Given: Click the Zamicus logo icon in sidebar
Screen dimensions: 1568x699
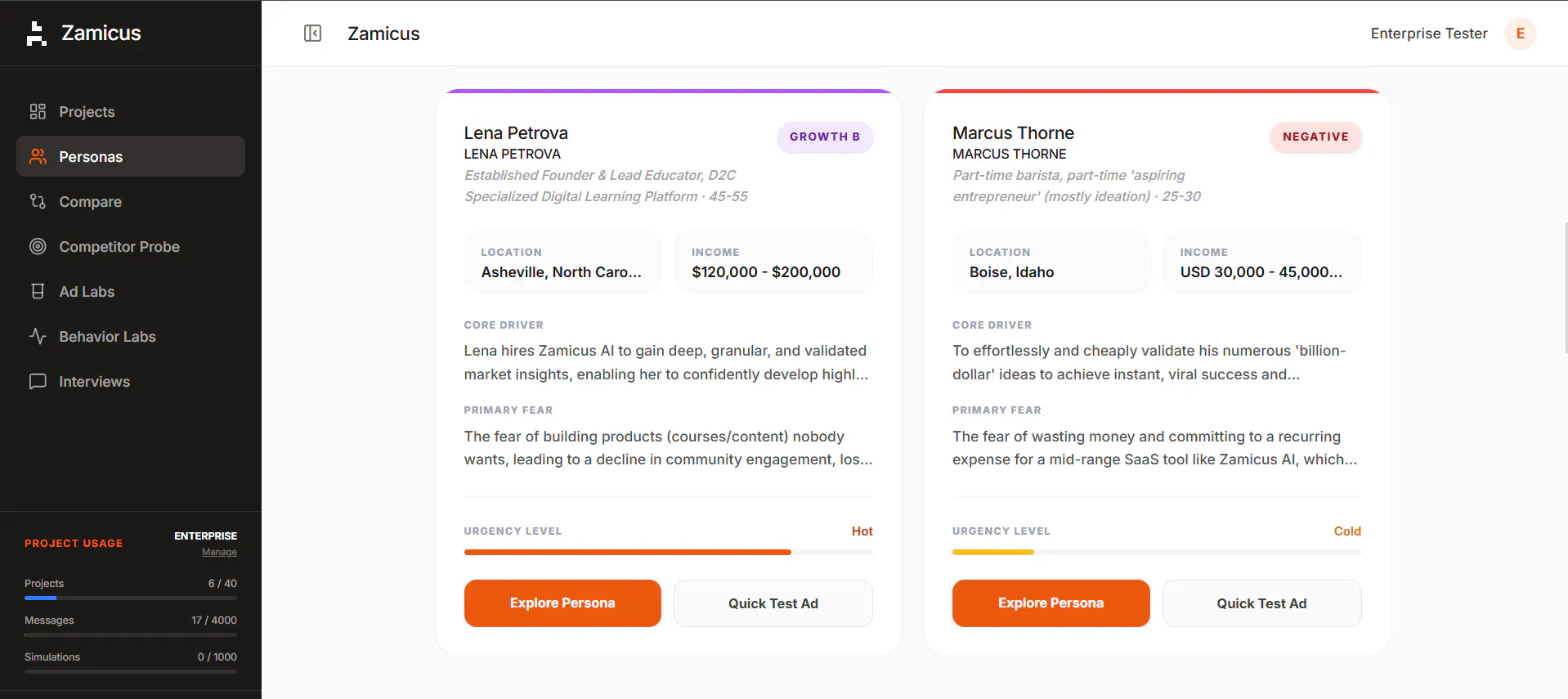Looking at the screenshot, I should coord(36,34).
